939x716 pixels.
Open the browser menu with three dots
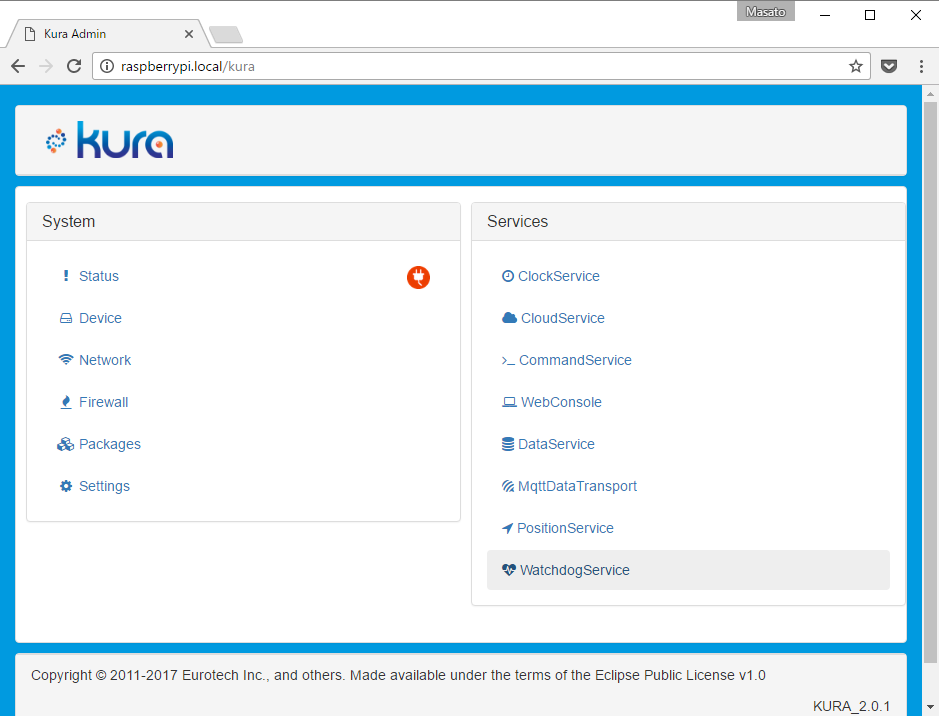[x=921, y=66]
